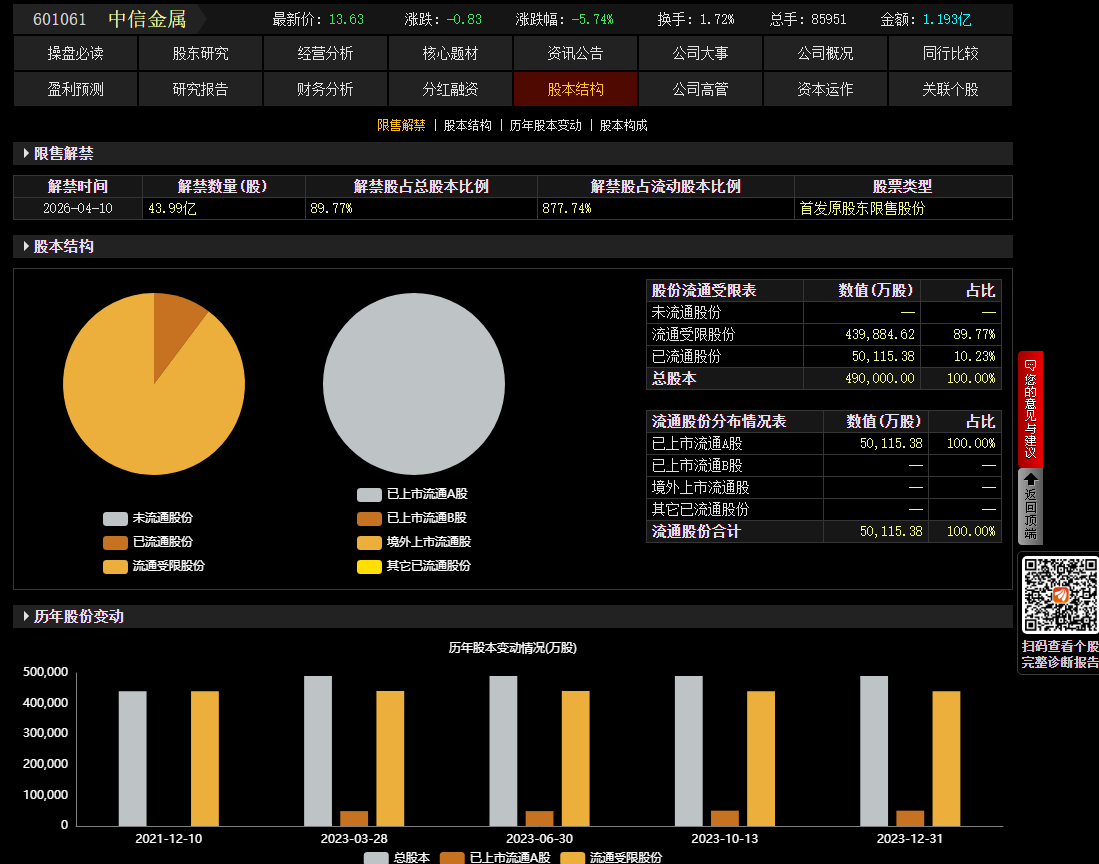Collapse the 历年股份变动 section triangle
This screenshot has height=864, width=1099.
point(26,616)
